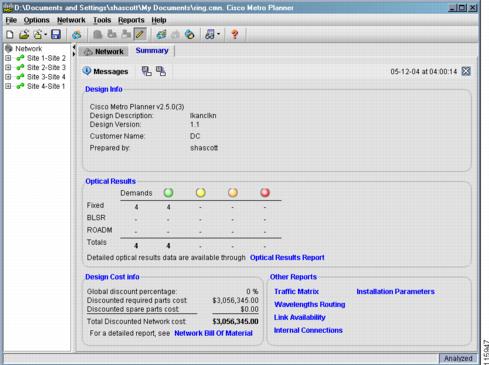Image resolution: width=489 pixels, height=365 pixels.
Task: Open the reports icon dropdown arrow
Action: click(x=218, y=34)
